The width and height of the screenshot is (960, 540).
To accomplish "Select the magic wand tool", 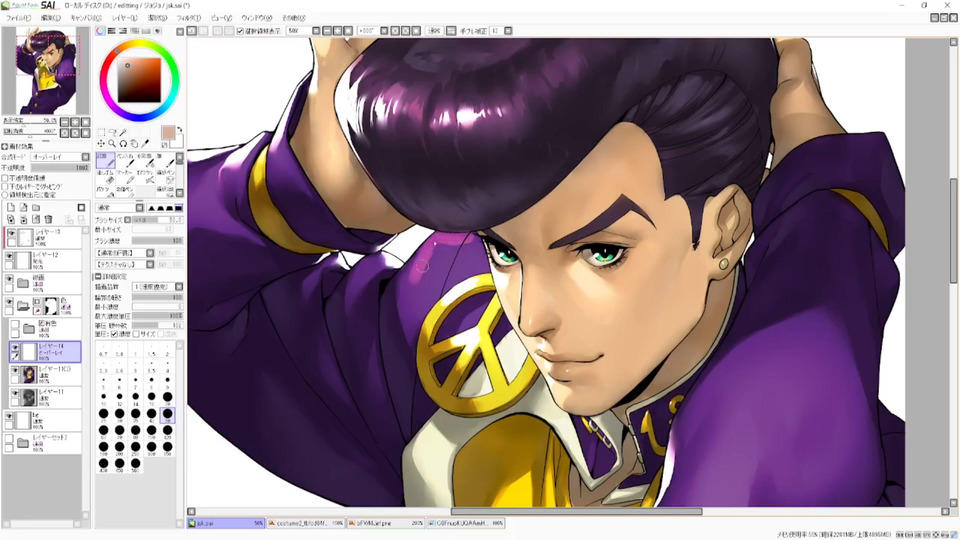I will (x=123, y=132).
